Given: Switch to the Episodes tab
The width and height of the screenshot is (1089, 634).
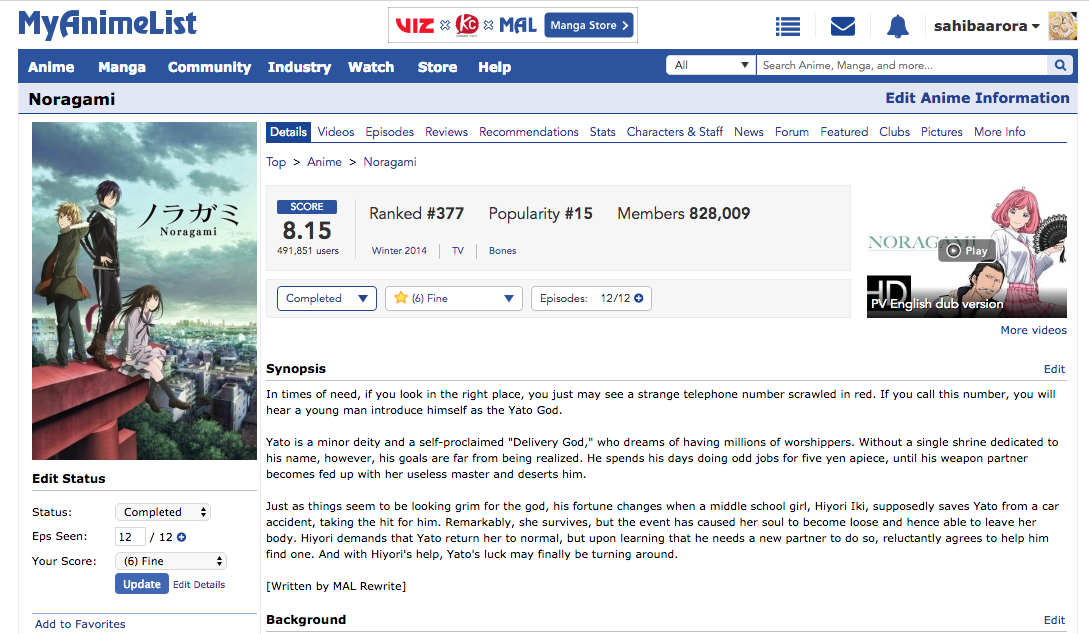Looking at the screenshot, I should pos(390,132).
